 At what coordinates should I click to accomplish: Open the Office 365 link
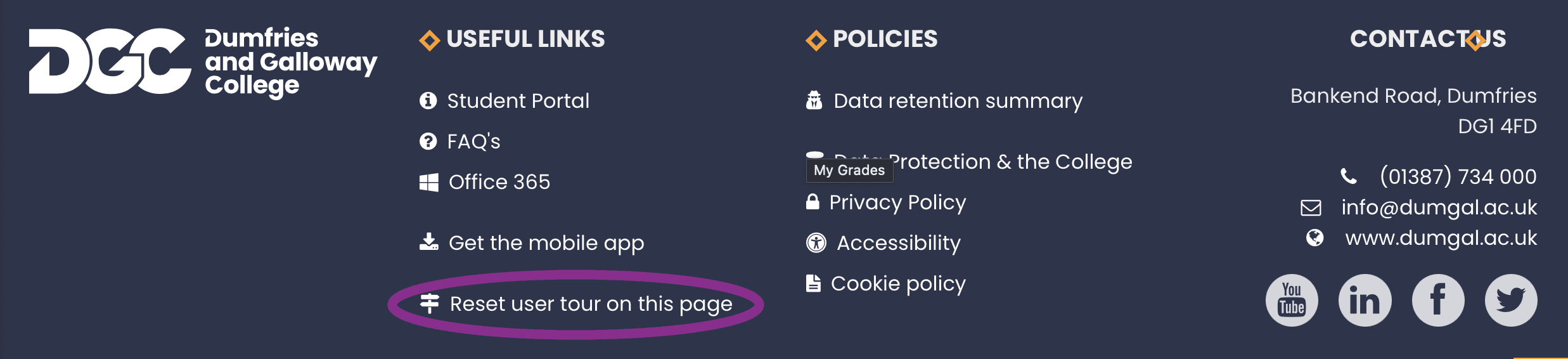tap(499, 182)
